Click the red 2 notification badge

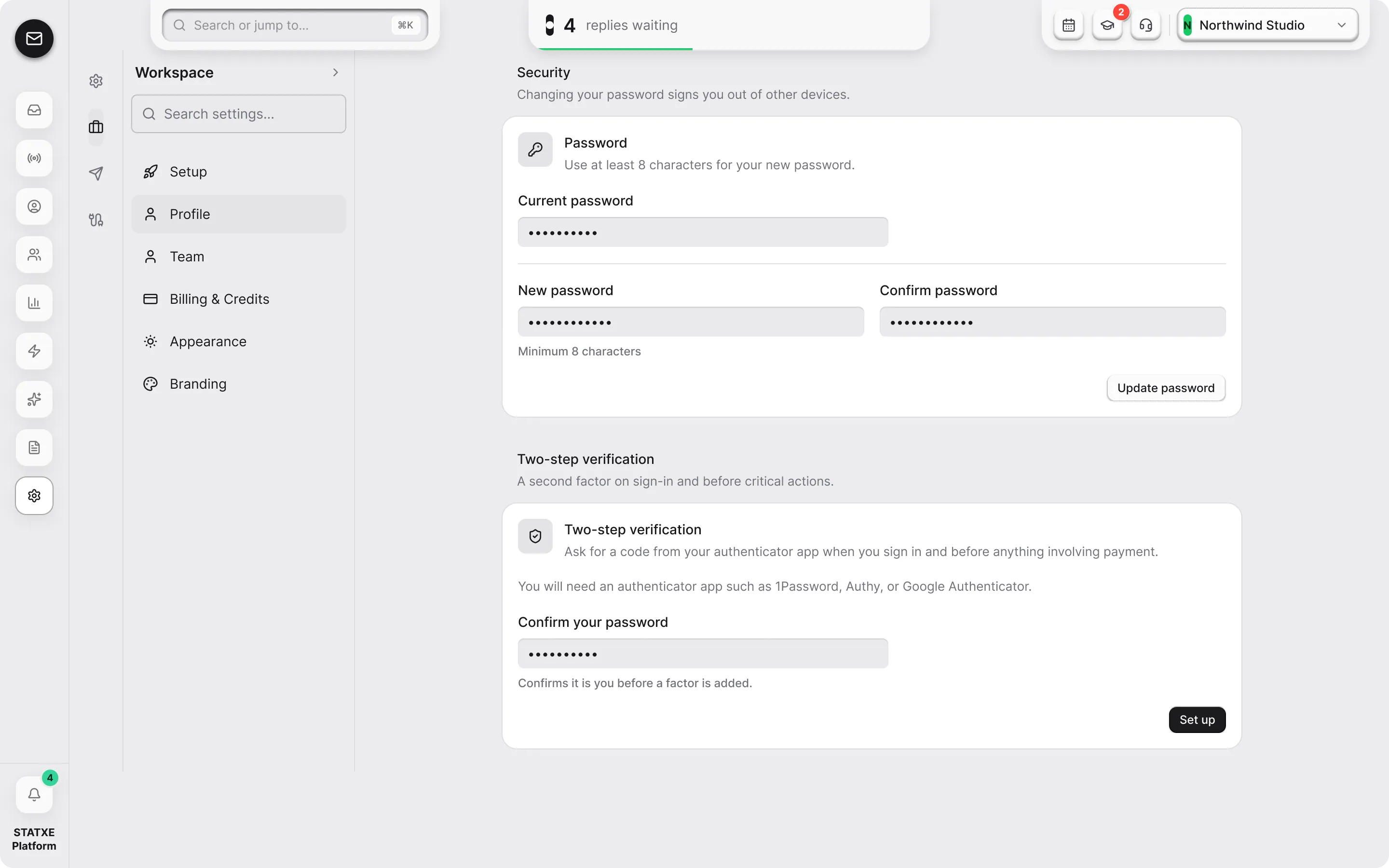tap(1120, 12)
